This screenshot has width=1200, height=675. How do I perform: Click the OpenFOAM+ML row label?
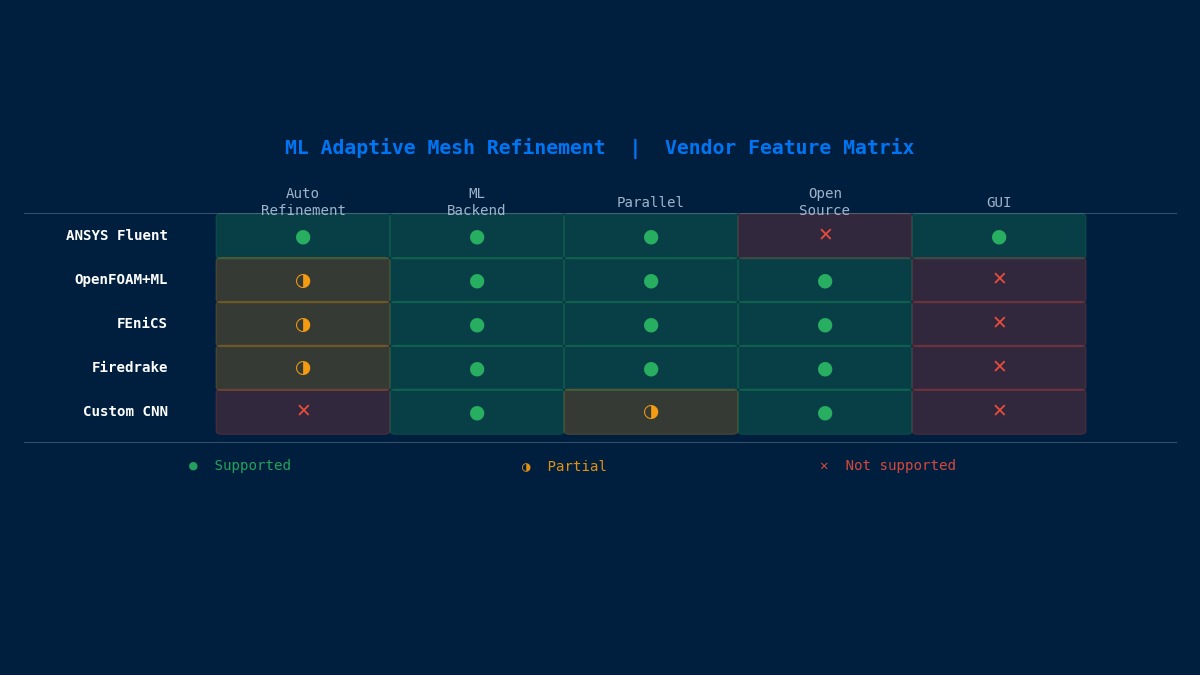[122, 279]
